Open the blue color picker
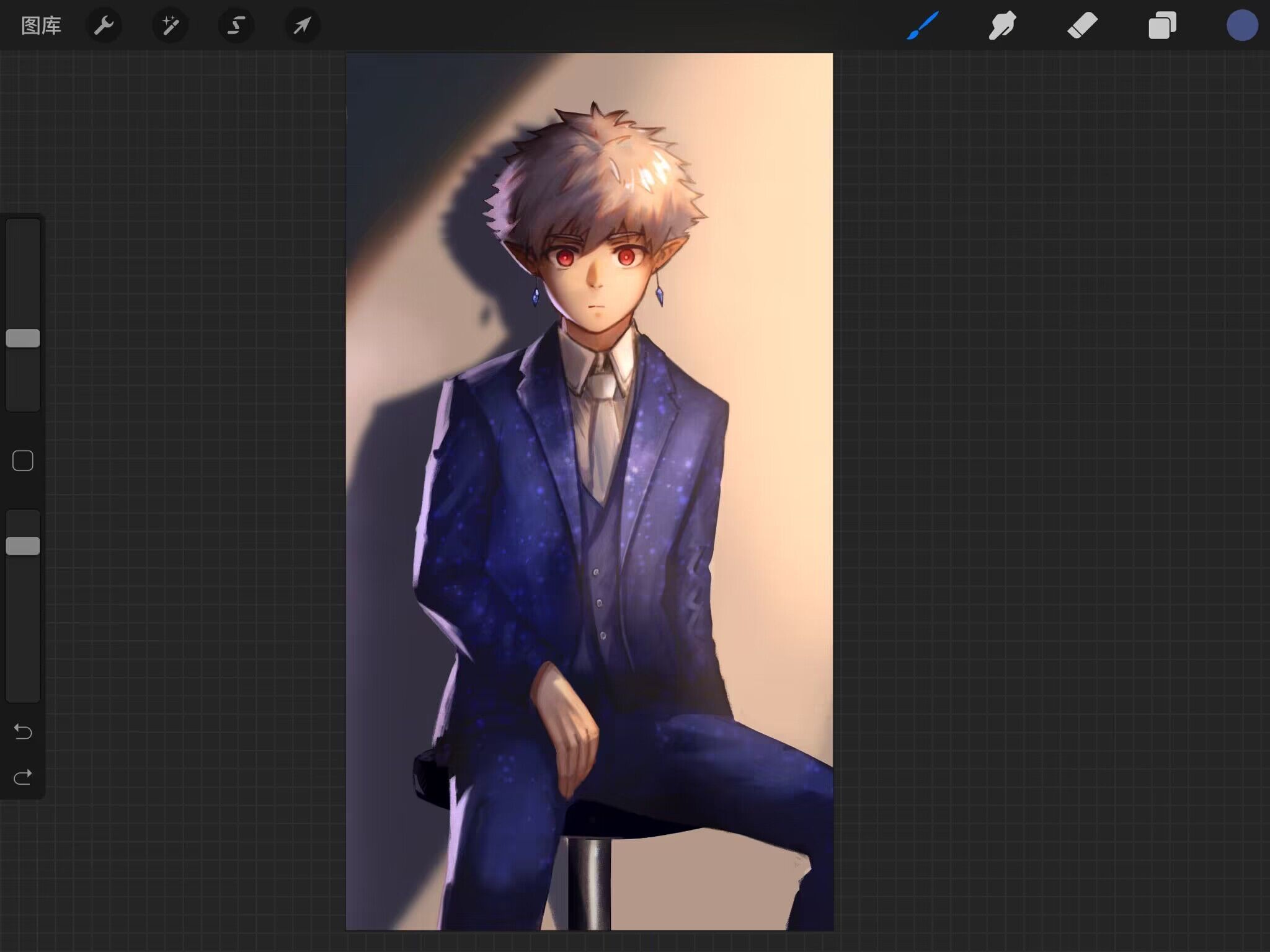The image size is (1270, 952). (1242, 25)
